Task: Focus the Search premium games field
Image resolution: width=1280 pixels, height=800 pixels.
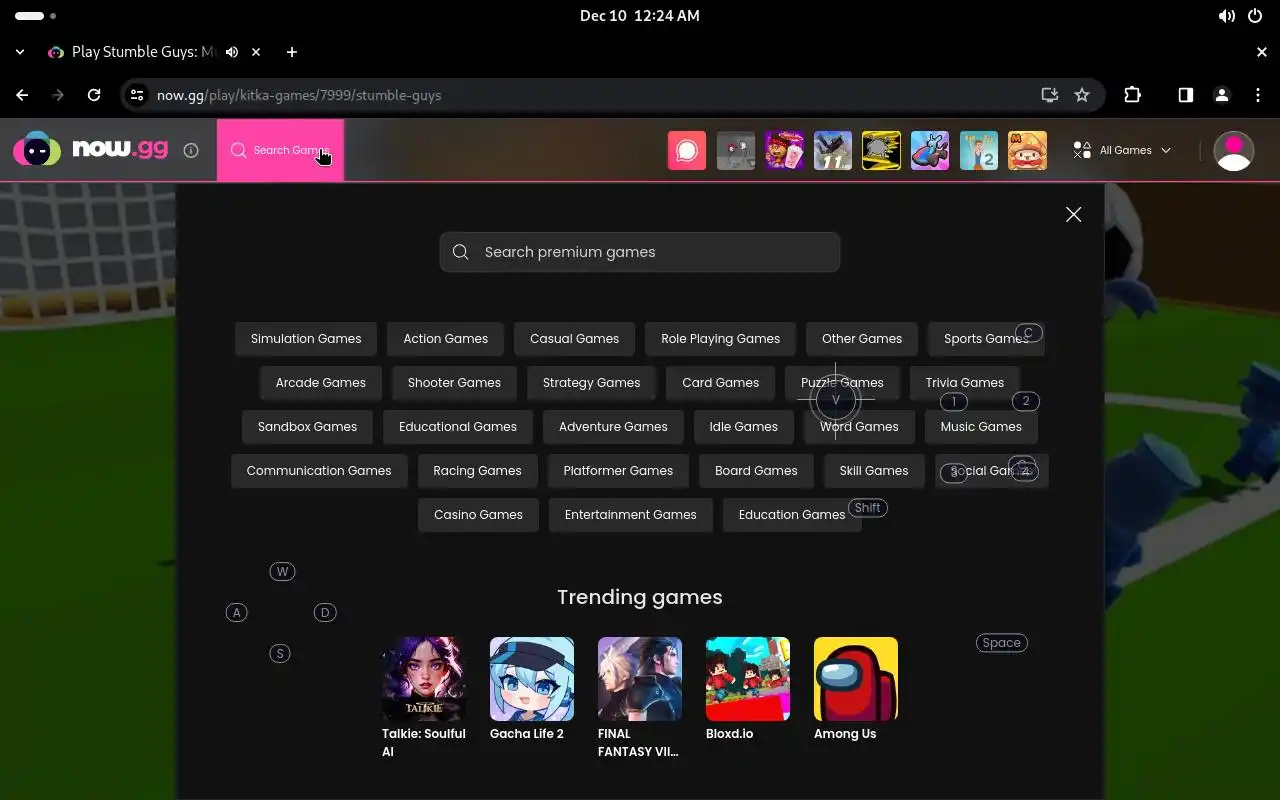Action: 640,252
